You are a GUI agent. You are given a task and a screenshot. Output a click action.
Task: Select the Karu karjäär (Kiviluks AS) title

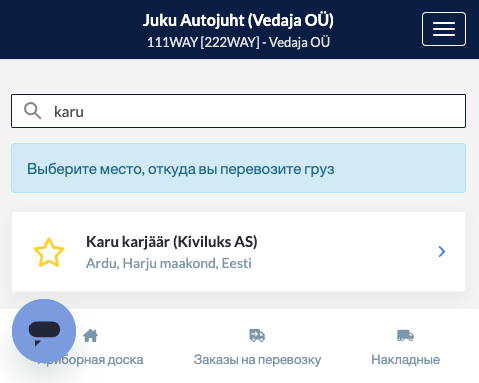172,241
